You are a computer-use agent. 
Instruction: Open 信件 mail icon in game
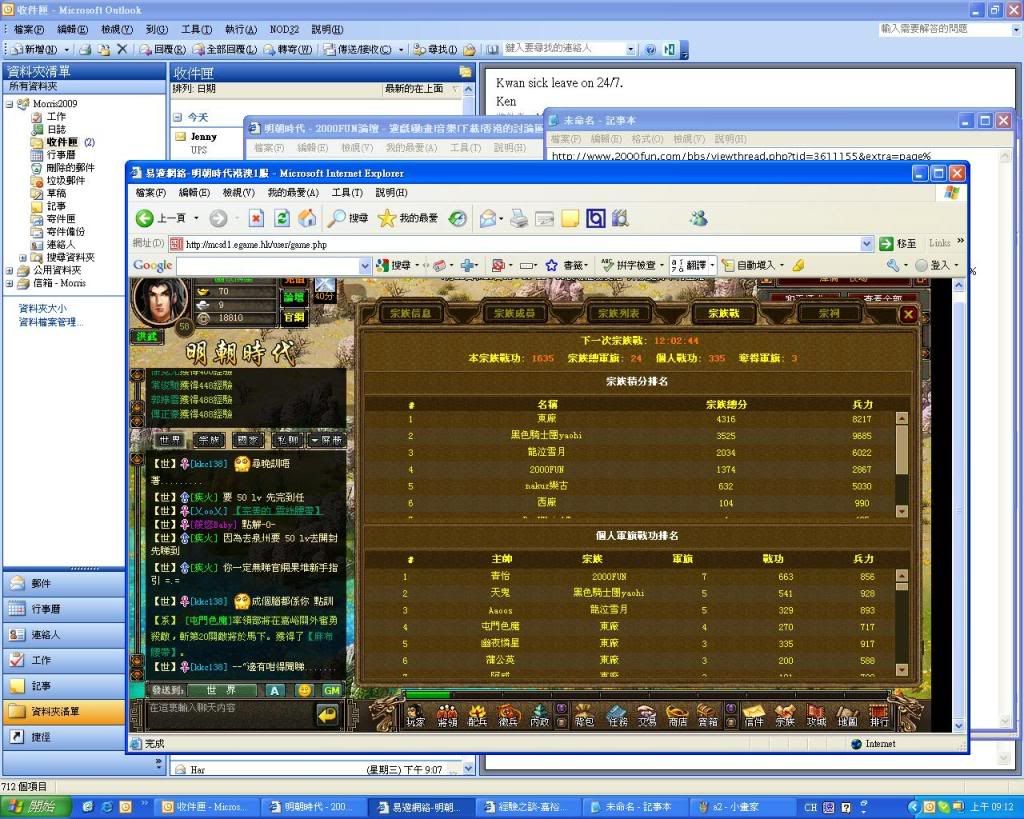(x=754, y=716)
